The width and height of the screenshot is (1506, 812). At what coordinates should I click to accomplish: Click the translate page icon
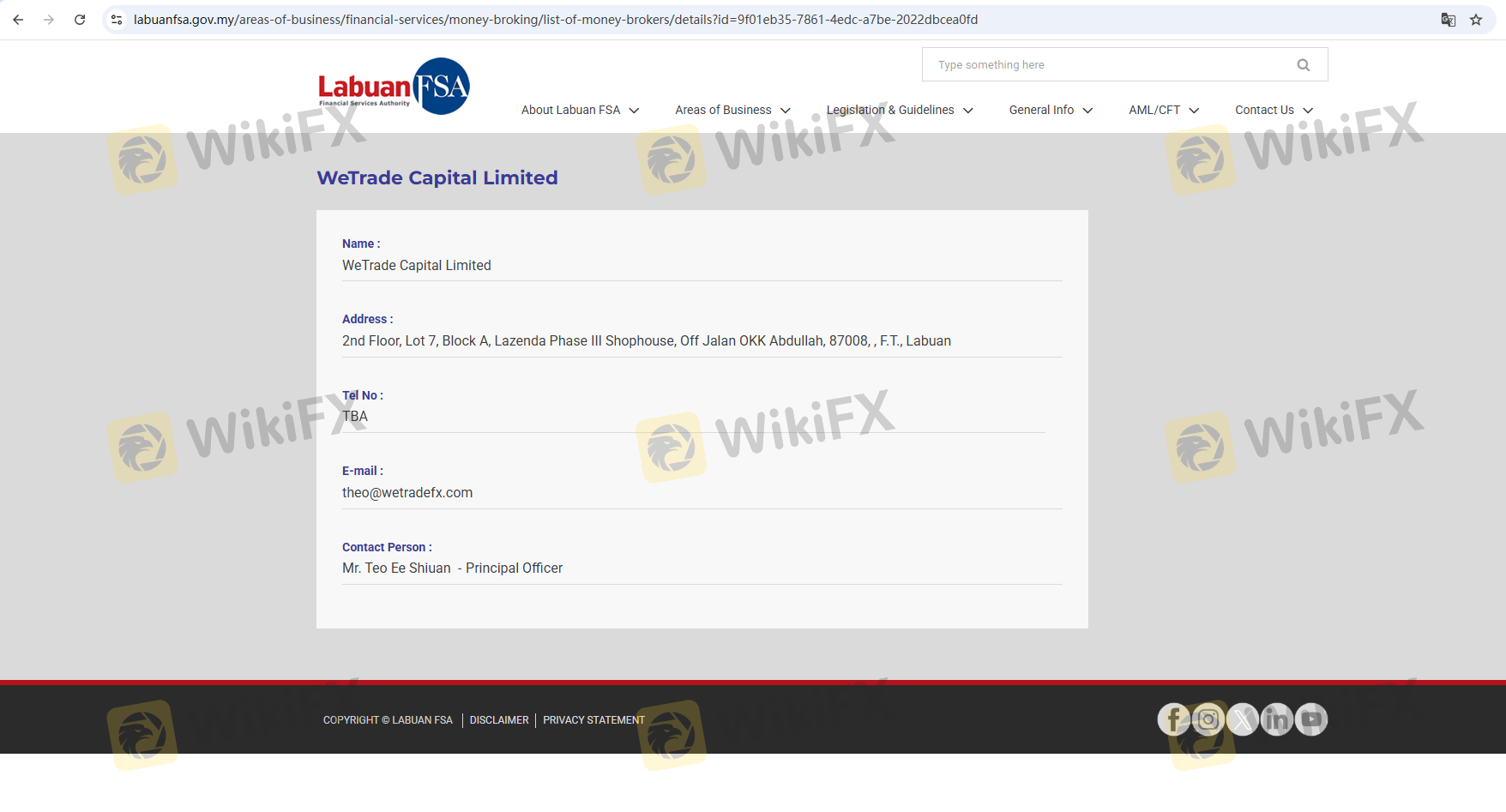(x=1449, y=20)
